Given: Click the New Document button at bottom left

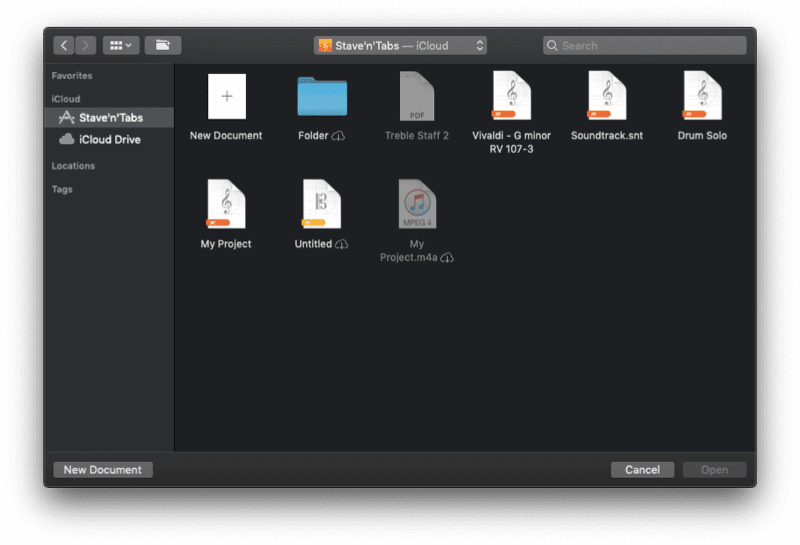Looking at the screenshot, I should point(103,470).
